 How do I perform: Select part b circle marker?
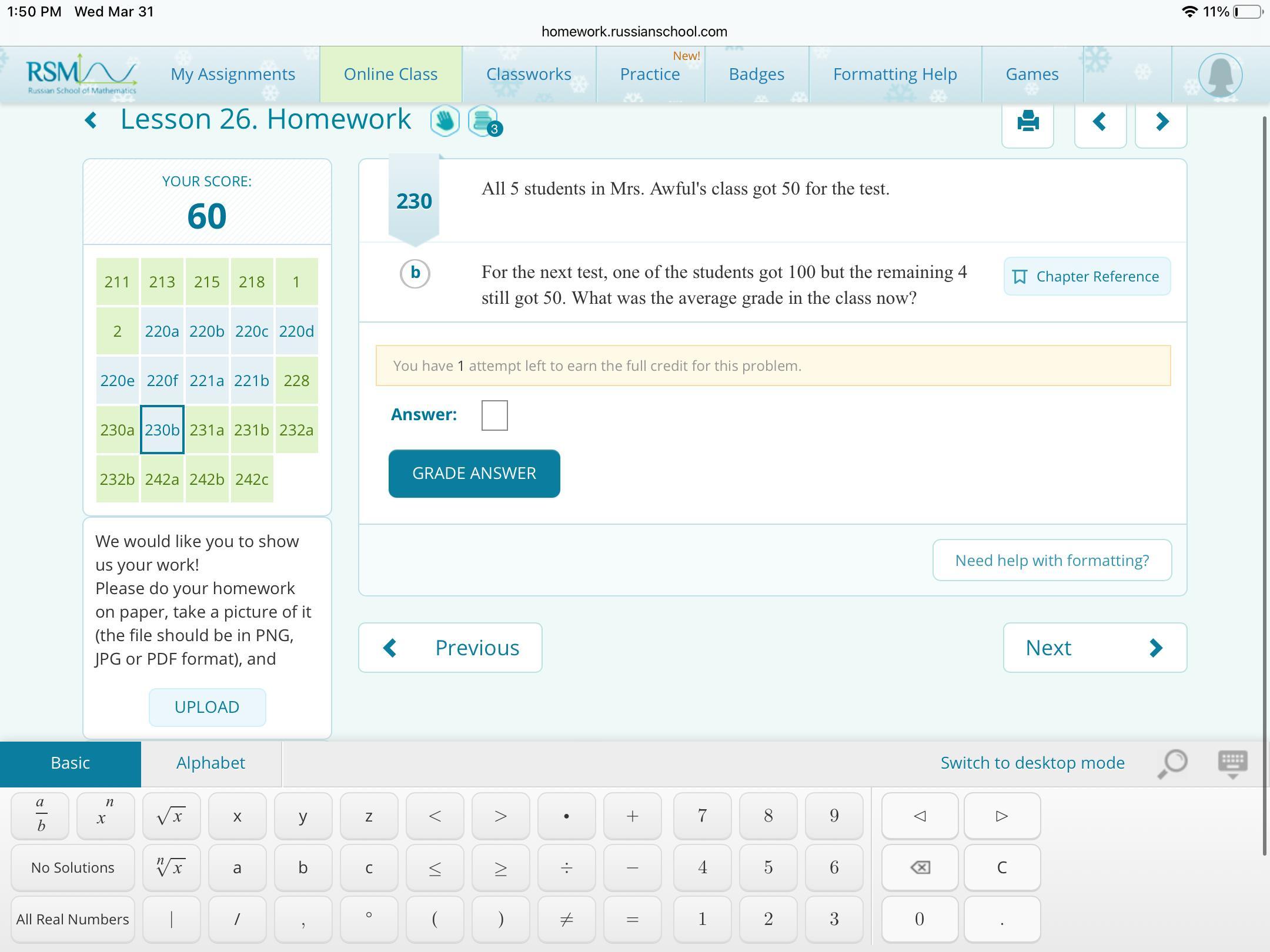[x=415, y=273]
